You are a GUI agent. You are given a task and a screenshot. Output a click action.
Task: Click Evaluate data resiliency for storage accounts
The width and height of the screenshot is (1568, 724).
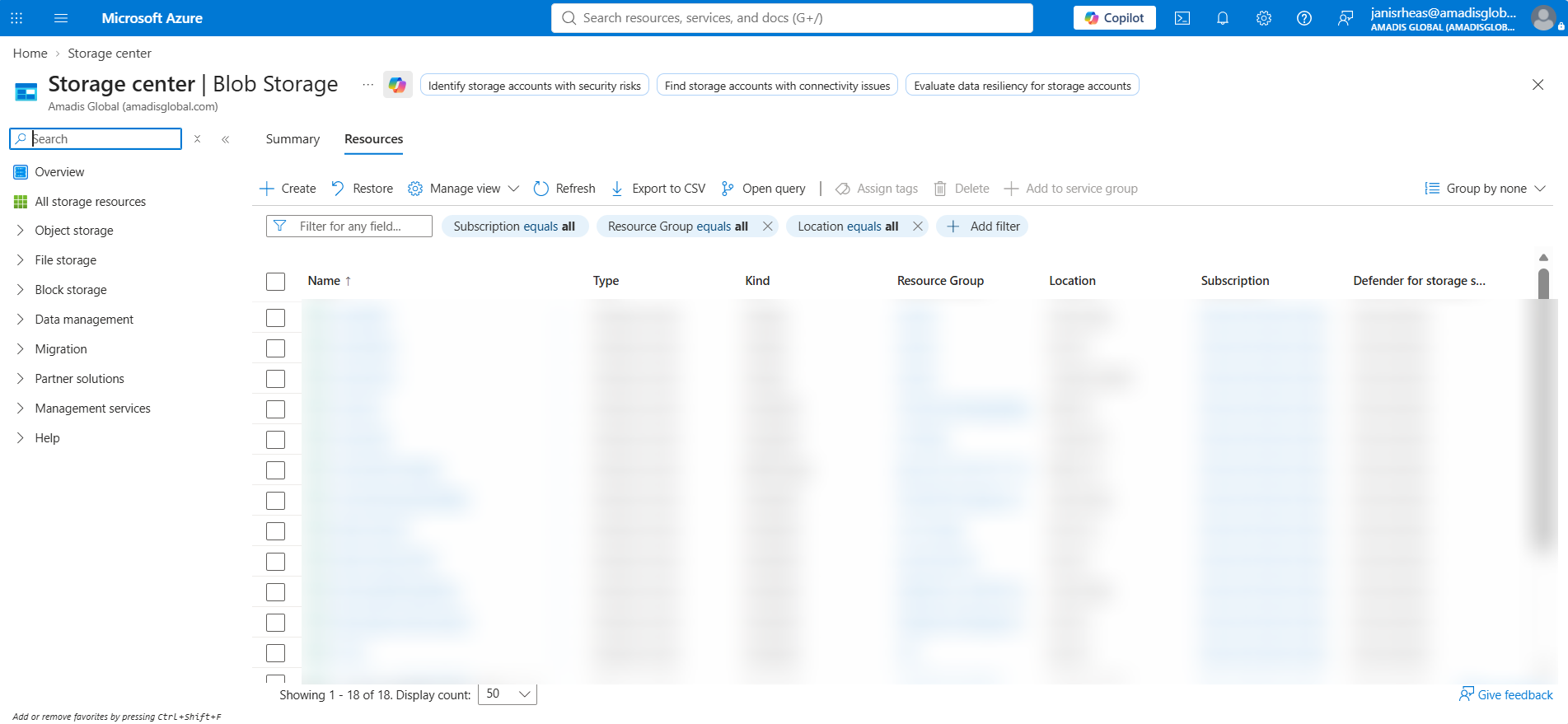1023,86
